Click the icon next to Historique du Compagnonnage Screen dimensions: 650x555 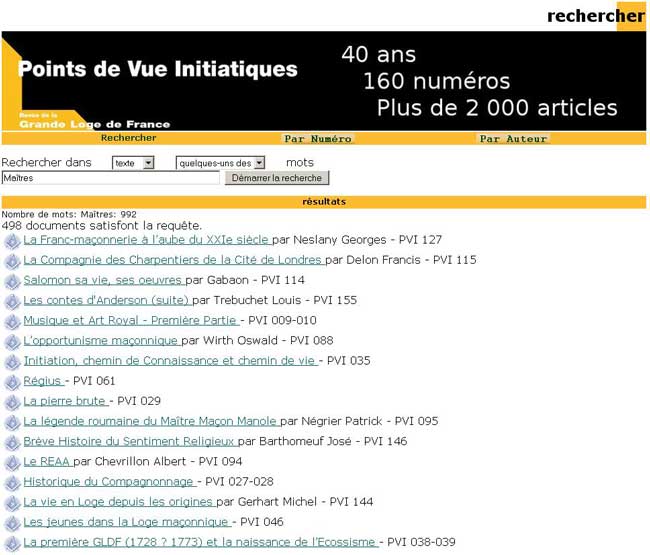point(12,483)
